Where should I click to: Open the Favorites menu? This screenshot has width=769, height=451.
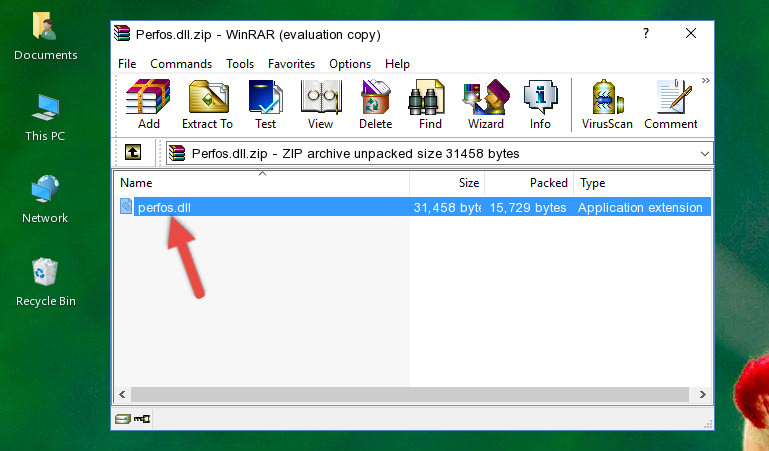[291, 64]
